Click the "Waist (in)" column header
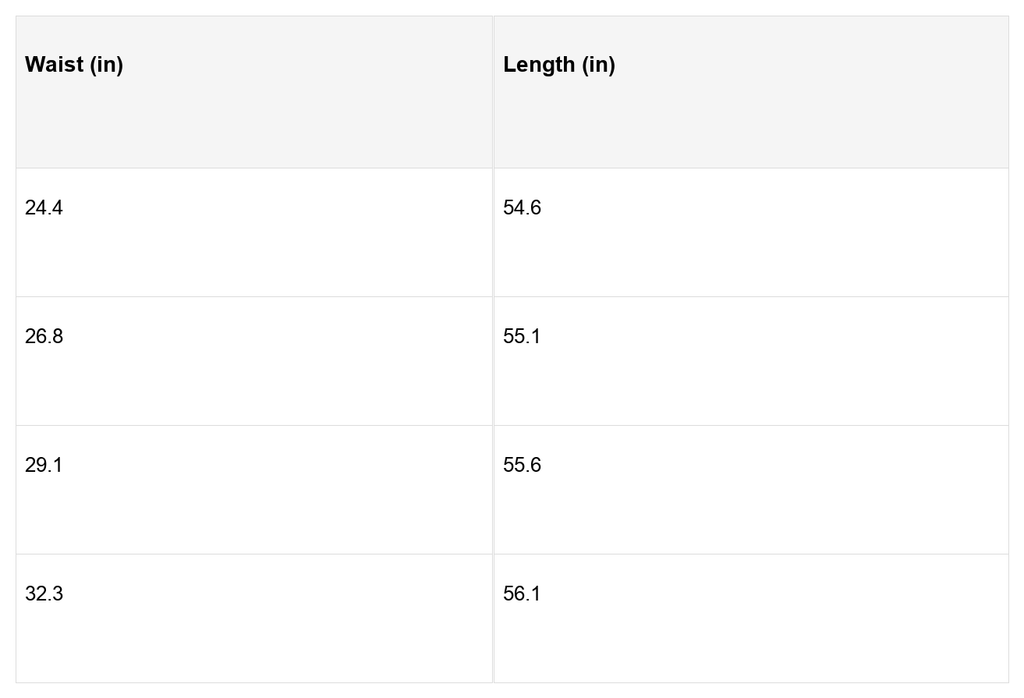 click(74, 65)
